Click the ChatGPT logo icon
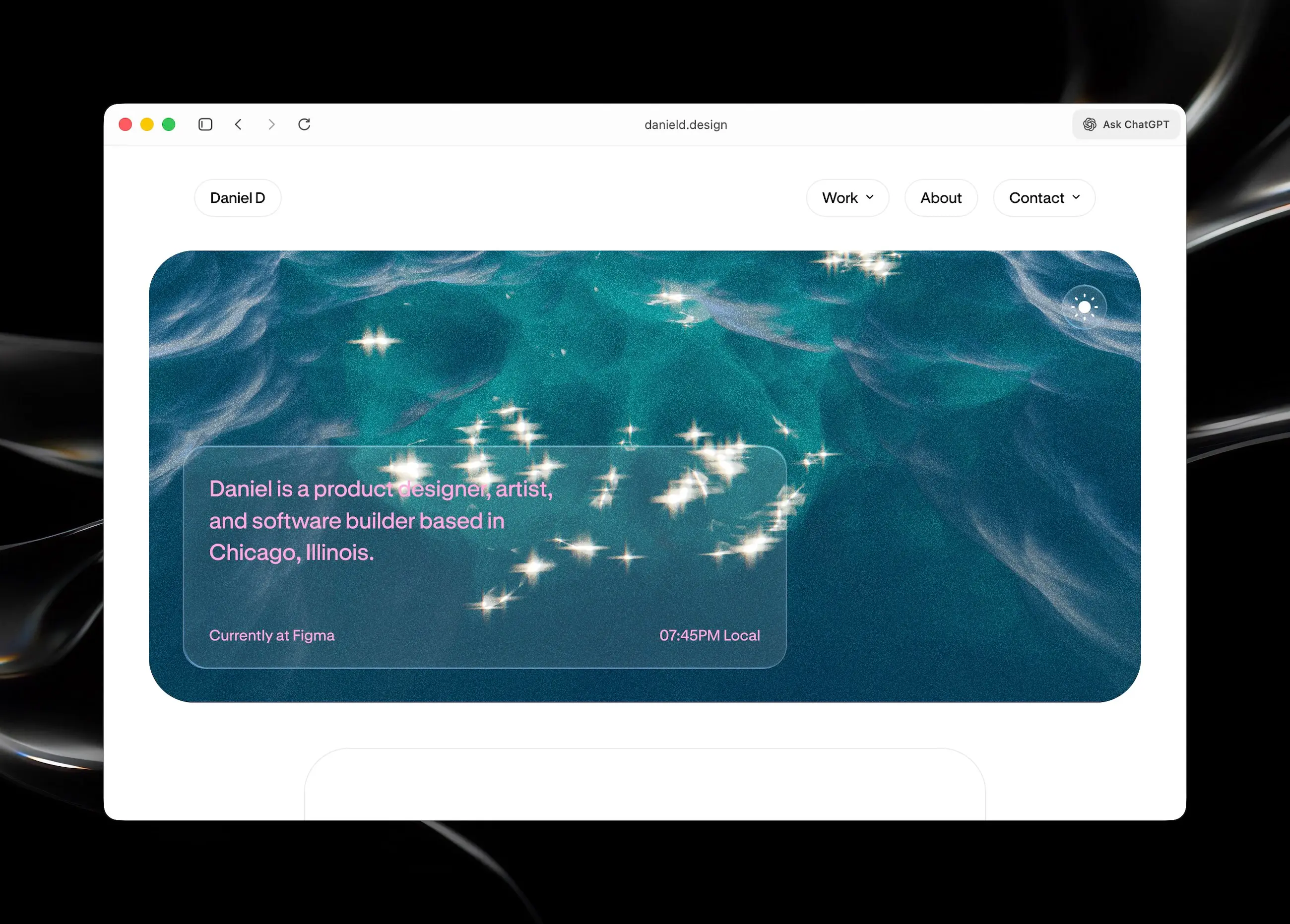Viewport: 1290px width, 924px height. (1089, 124)
